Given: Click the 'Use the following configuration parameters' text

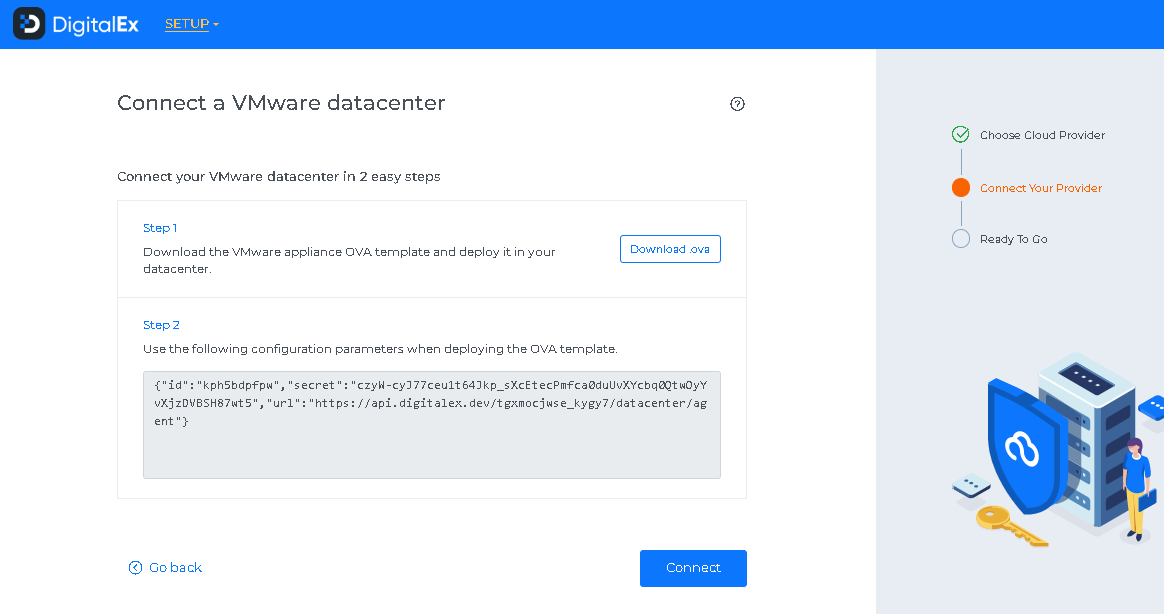Looking at the screenshot, I should pyautogui.click(x=380, y=349).
